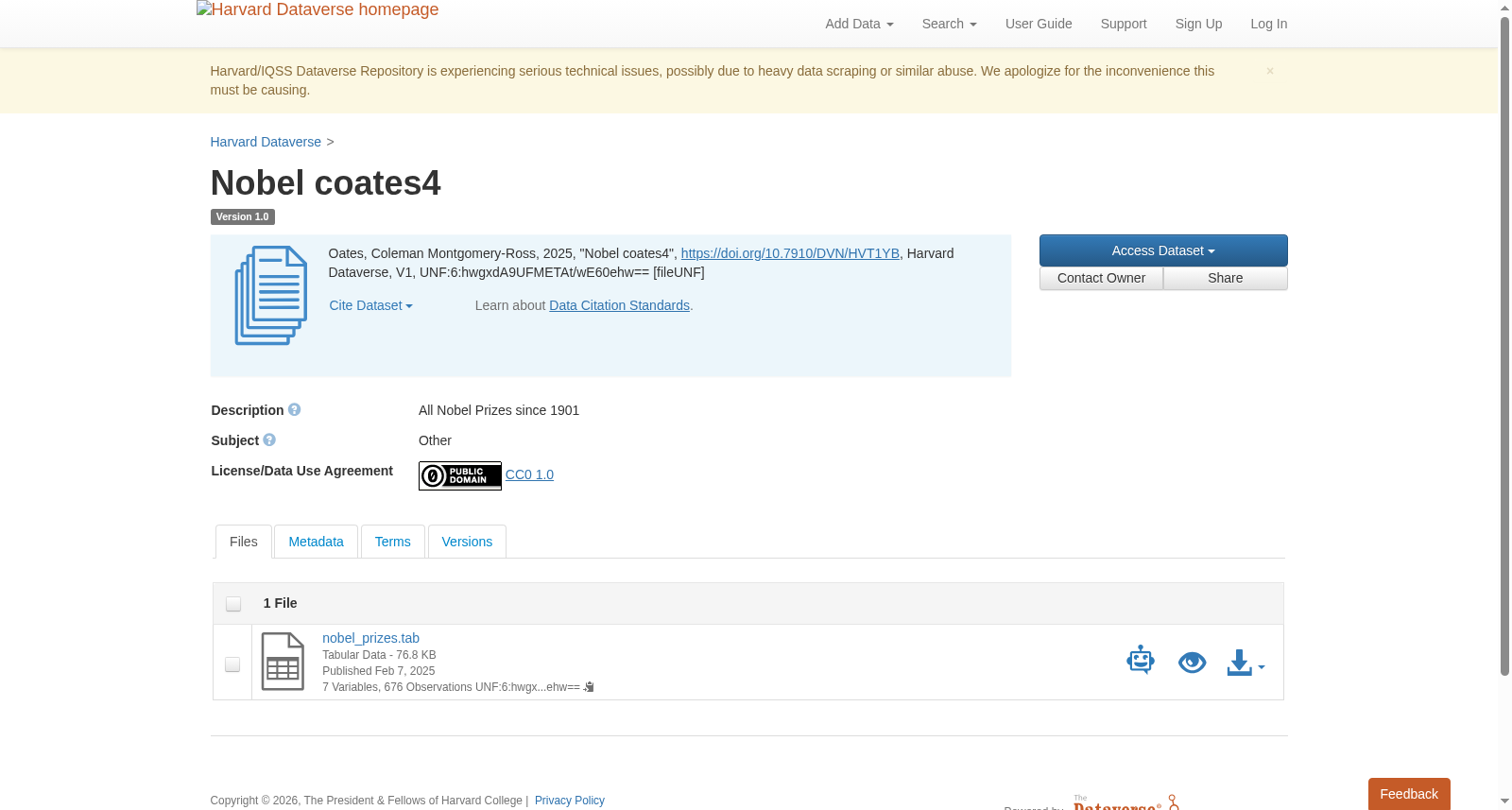Click the Subject value "Other"
Image resolution: width=1512 pixels, height=810 pixels.
pyautogui.click(x=435, y=440)
